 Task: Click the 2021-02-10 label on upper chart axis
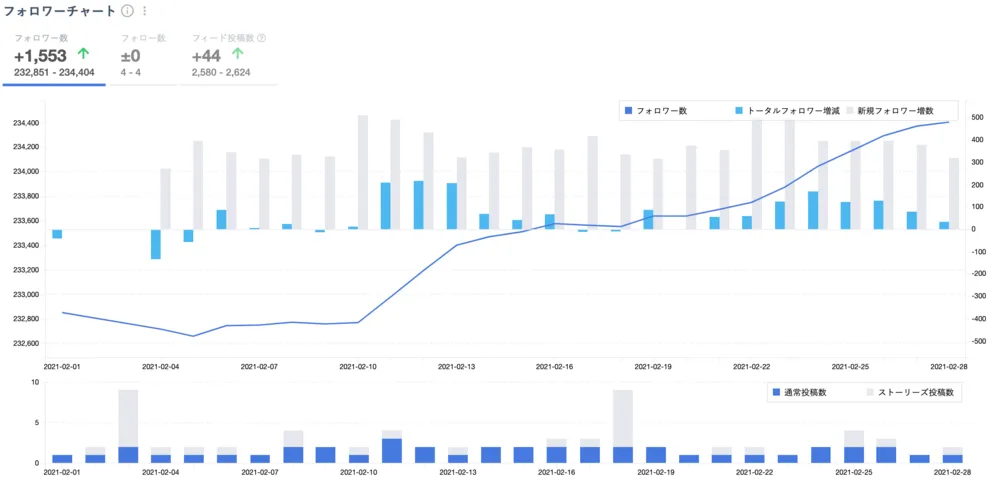[358, 367]
